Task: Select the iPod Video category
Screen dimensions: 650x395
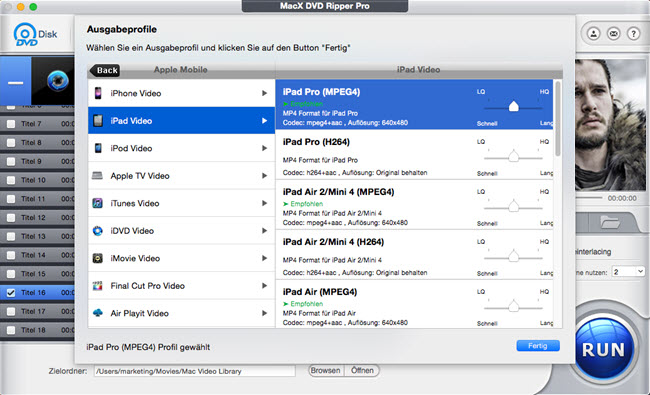Action: pos(182,148)
